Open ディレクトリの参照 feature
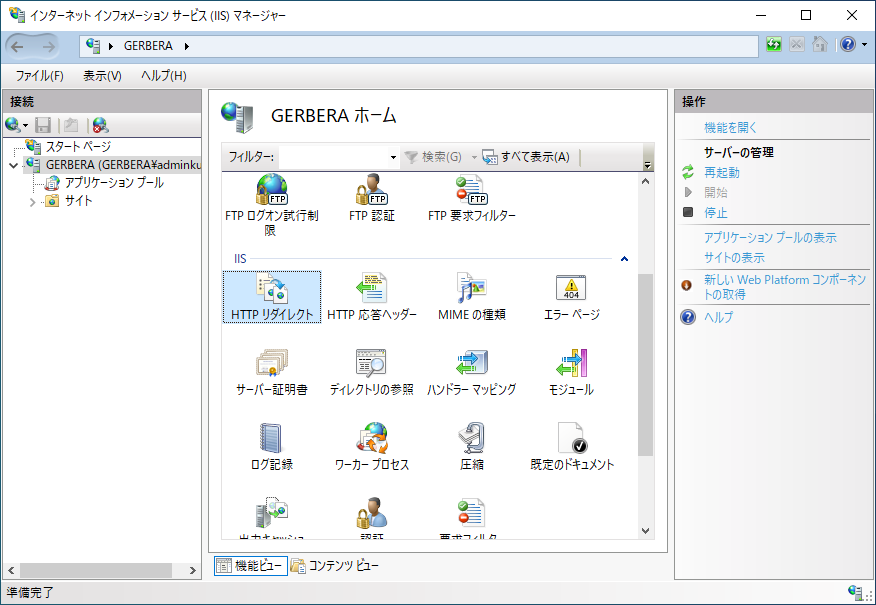The image size is (876, 605). (372, 371)
